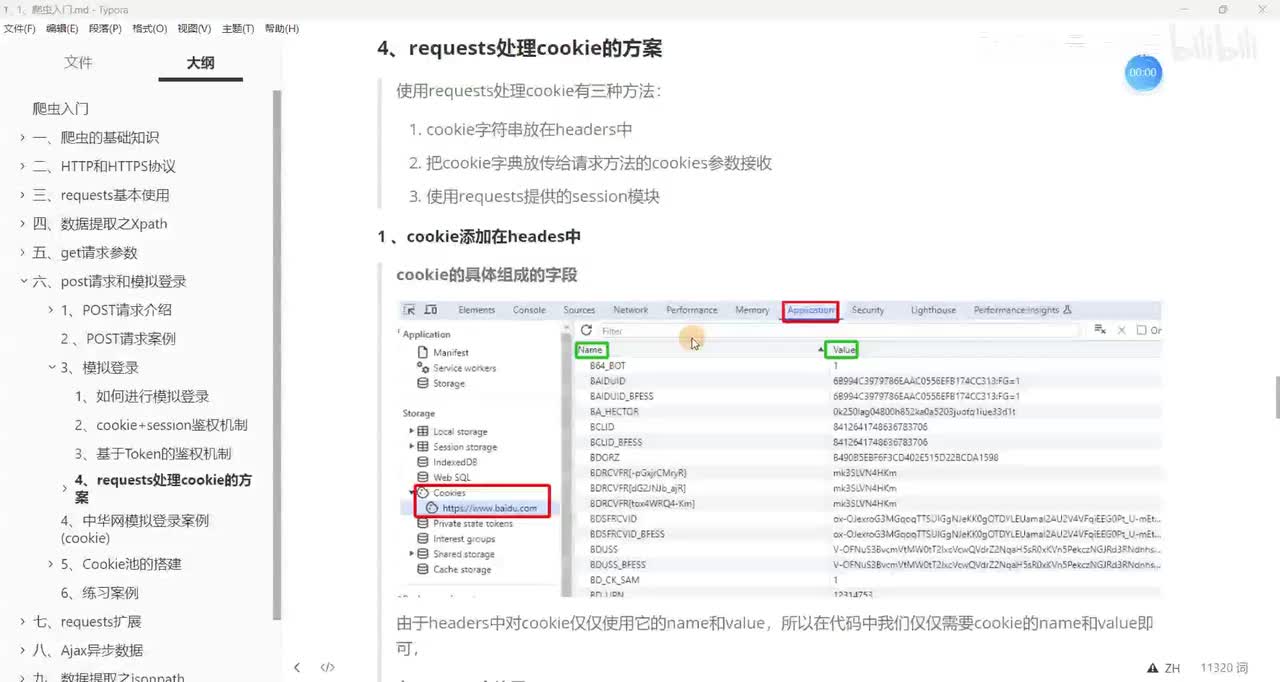Switch sidebar to 文件 tab
1280x682 pixels.
point(78,63)
